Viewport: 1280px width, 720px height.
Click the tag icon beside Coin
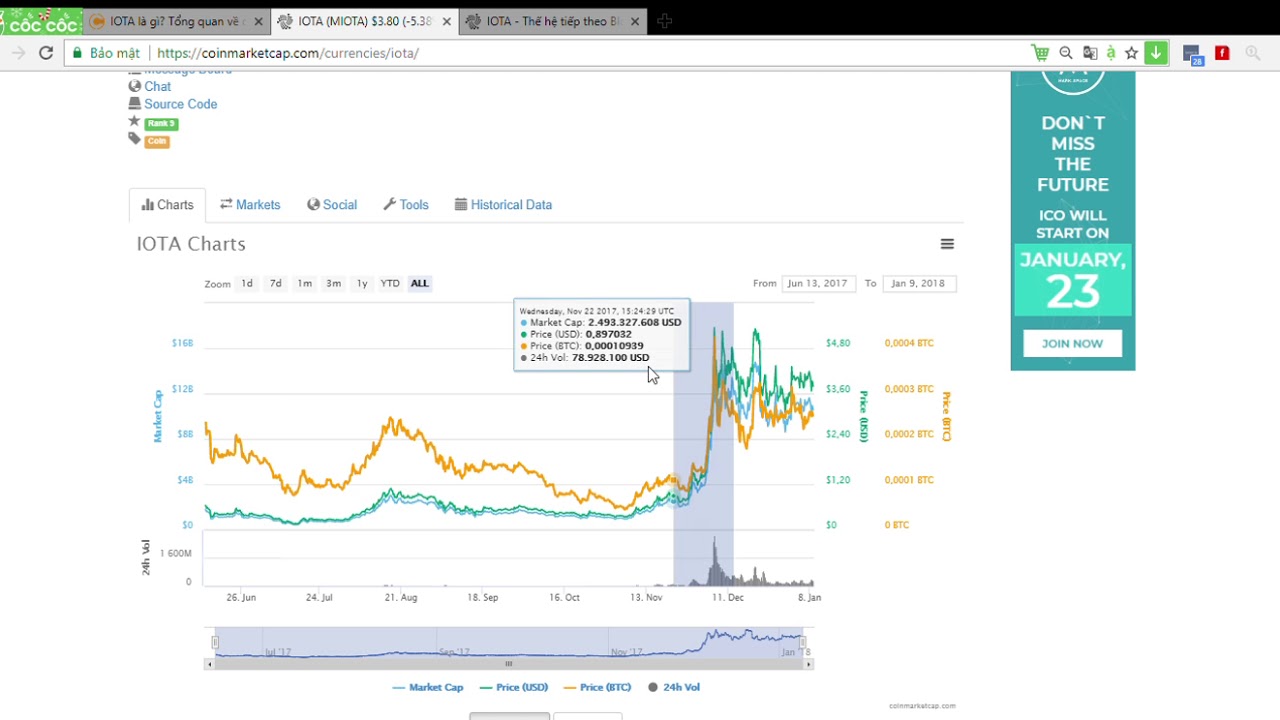click(x=134, y=139)
